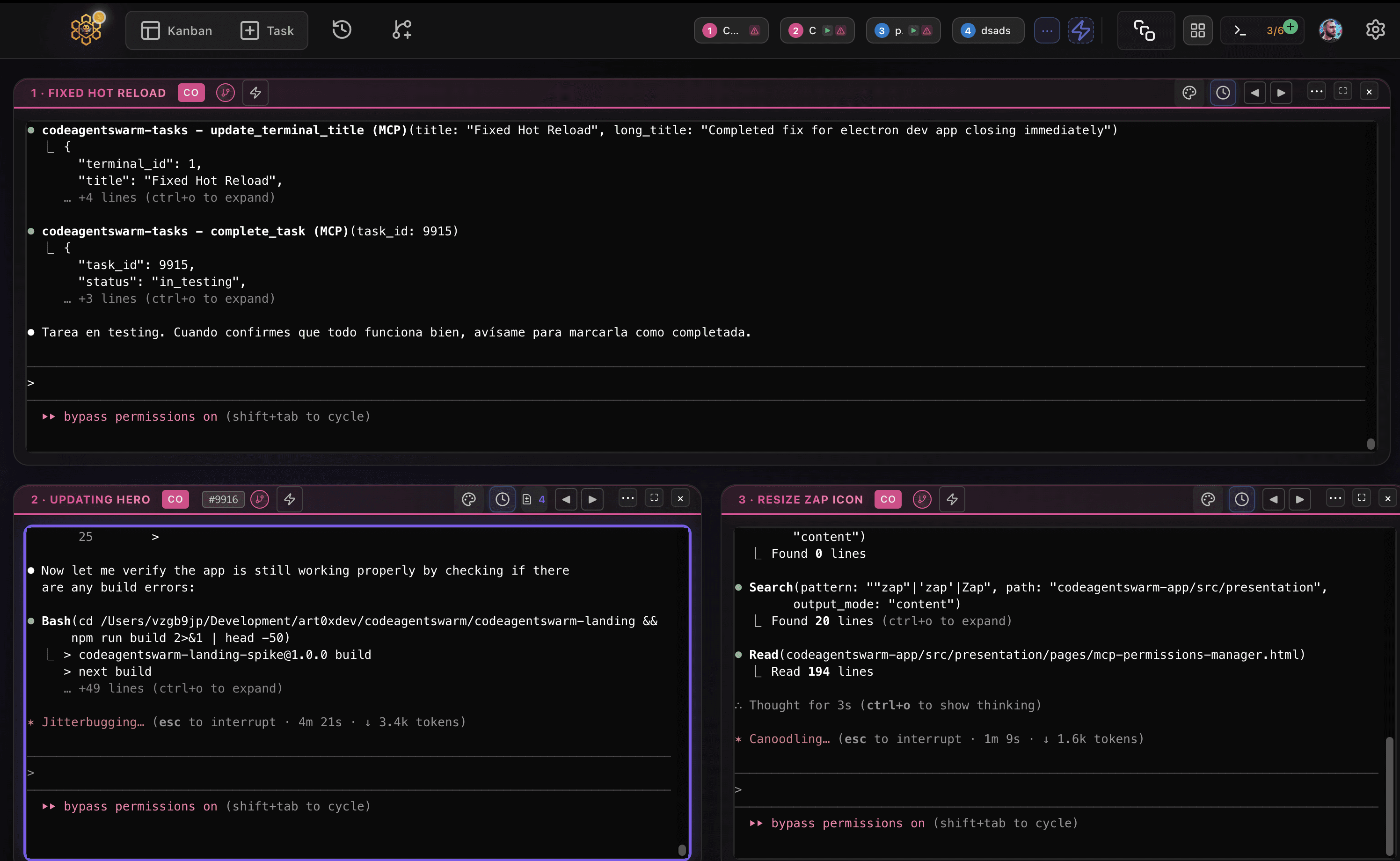Open the git branch icon on Fixed Hot Reload

(226, 92)
